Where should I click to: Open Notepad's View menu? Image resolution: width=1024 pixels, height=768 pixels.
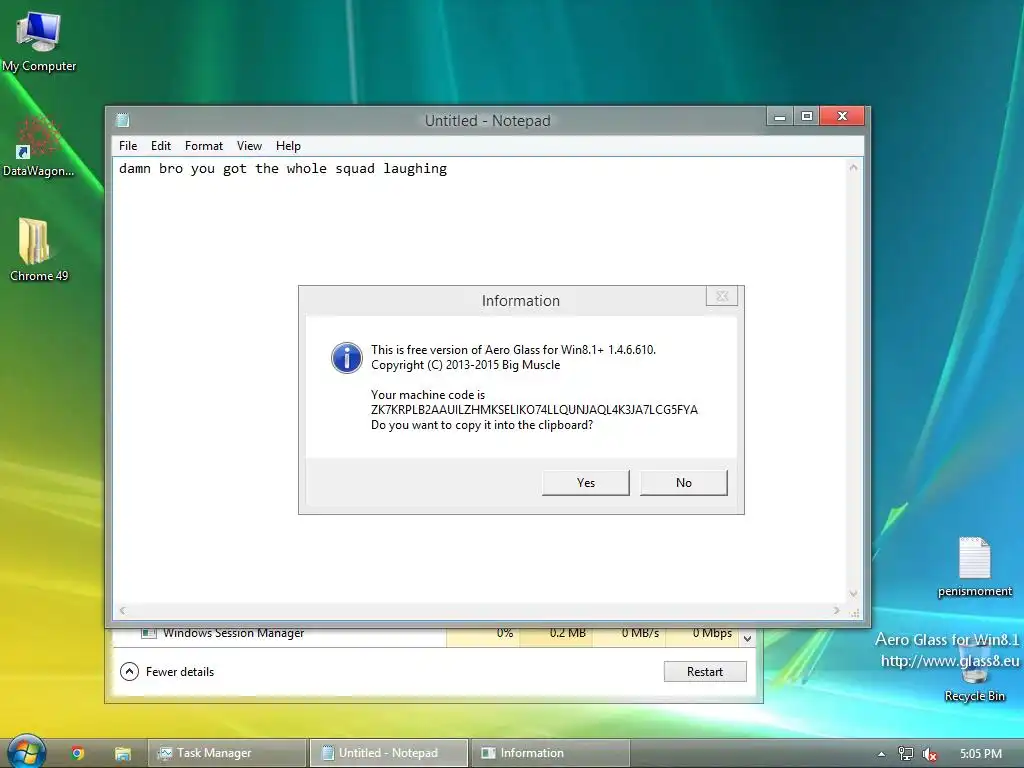point(249,146)
